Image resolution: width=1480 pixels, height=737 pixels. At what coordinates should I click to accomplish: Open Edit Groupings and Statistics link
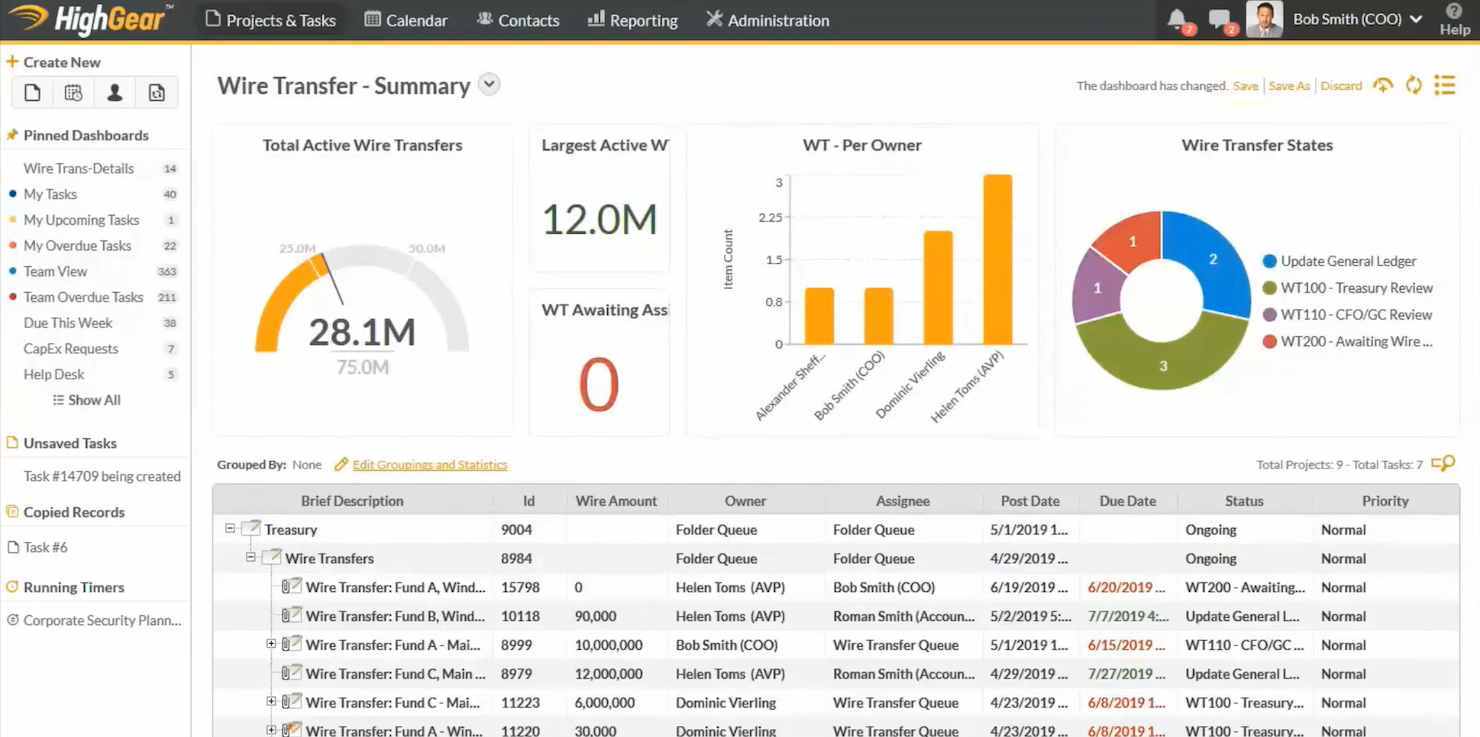pyautogui.click(x=430, y=465)
